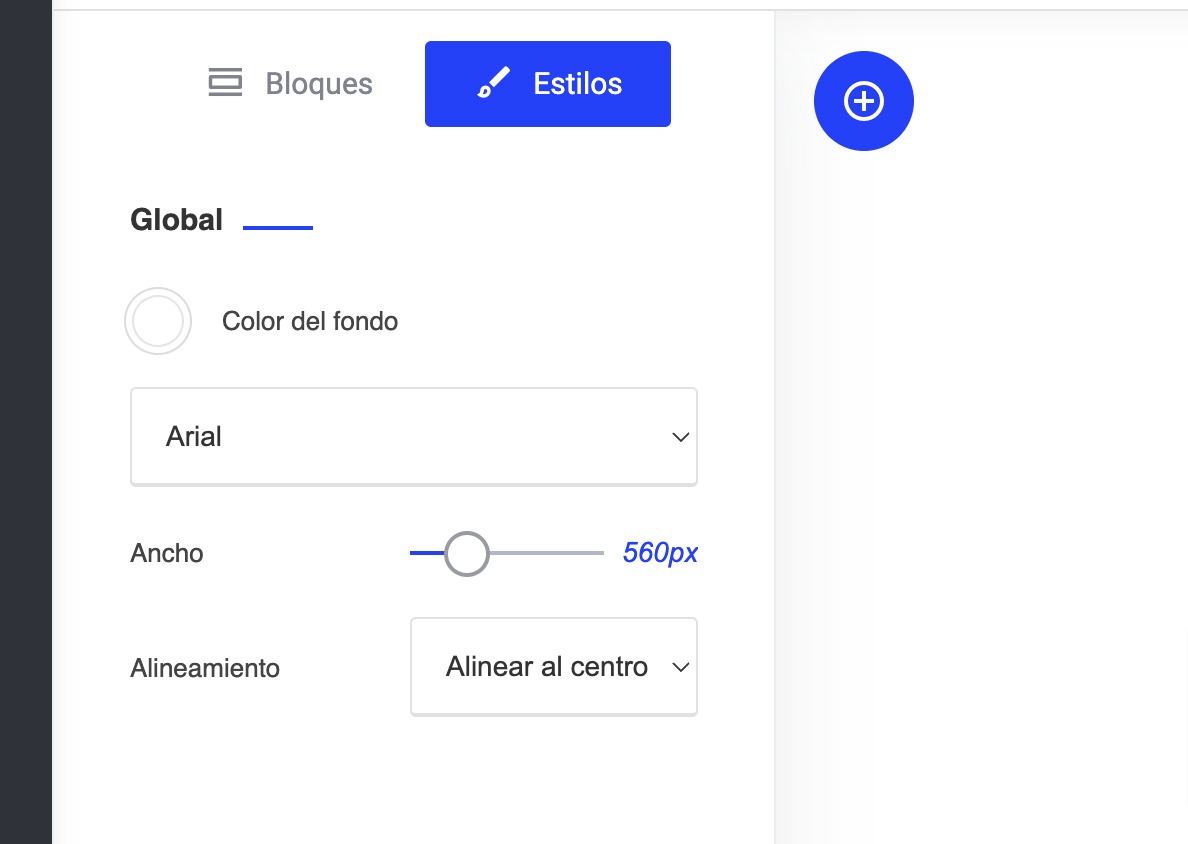
Task: Click the paintbrush icon in Estilos tab
Action: 493,84
